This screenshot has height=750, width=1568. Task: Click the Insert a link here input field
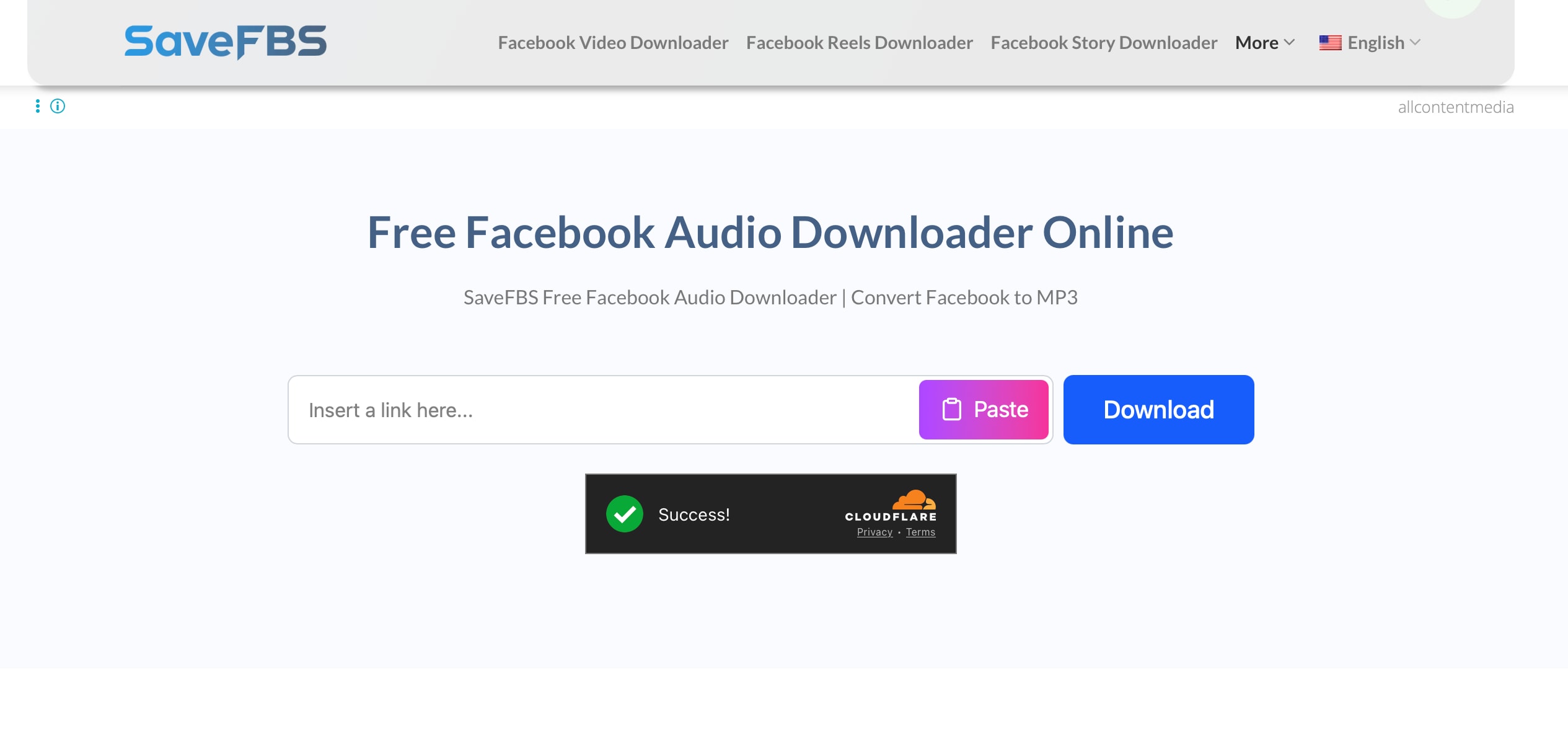point(558,409)
